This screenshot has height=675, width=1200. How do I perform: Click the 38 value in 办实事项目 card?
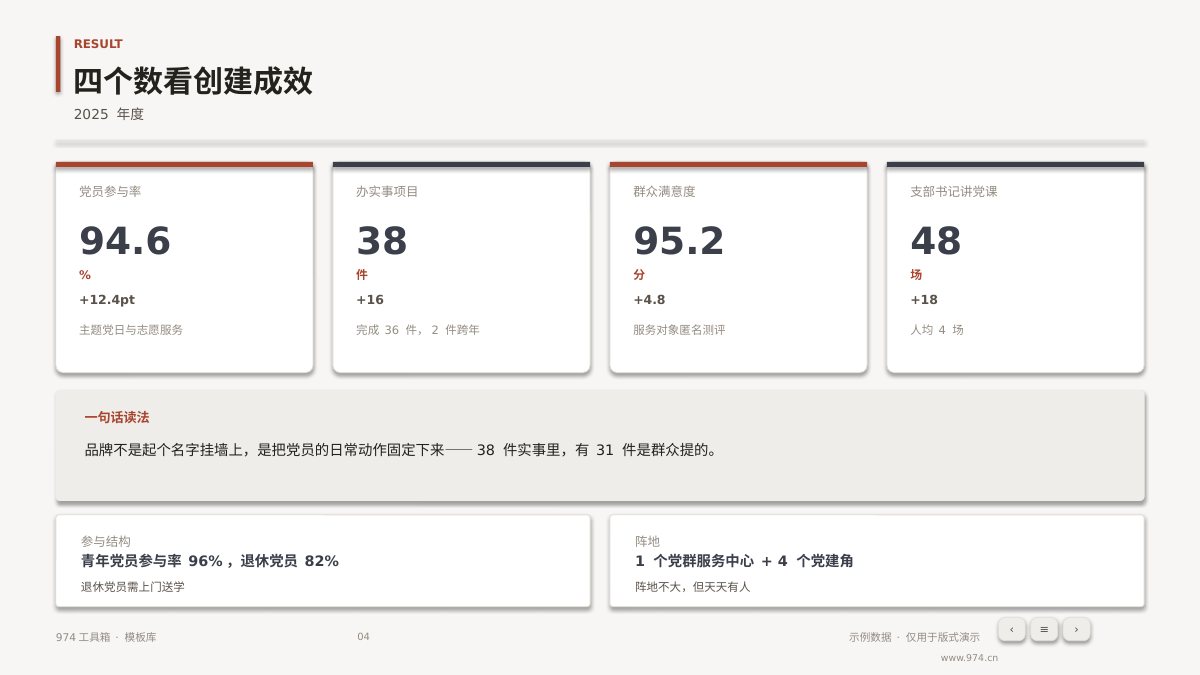(x=382, y=241)
